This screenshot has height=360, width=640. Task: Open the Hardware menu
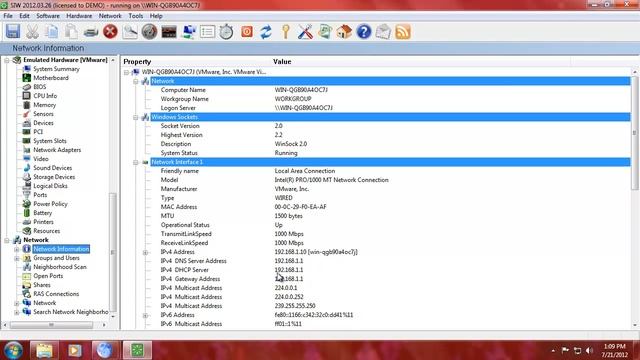79,16
